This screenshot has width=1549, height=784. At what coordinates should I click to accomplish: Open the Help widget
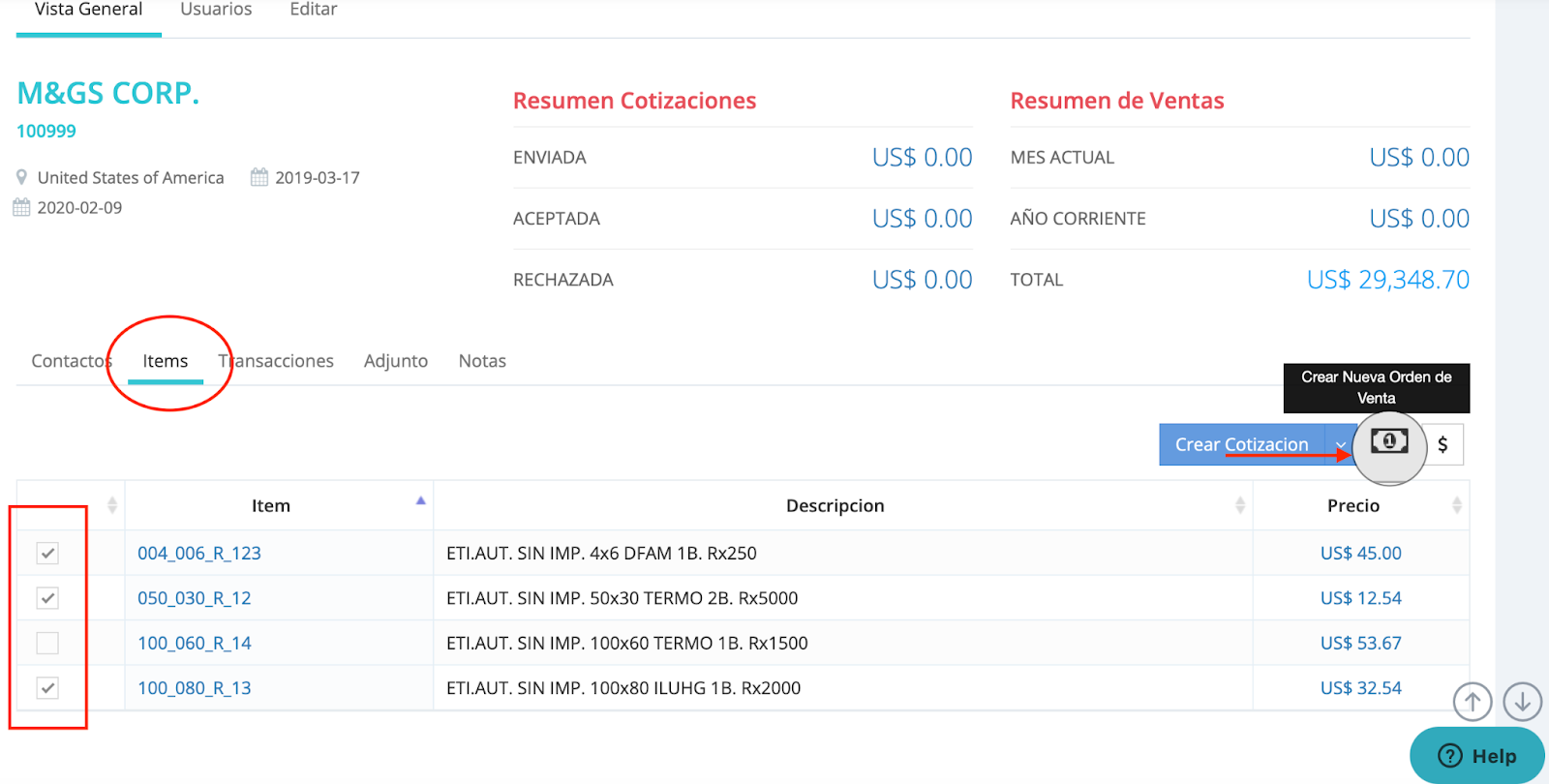(1477, 756)
